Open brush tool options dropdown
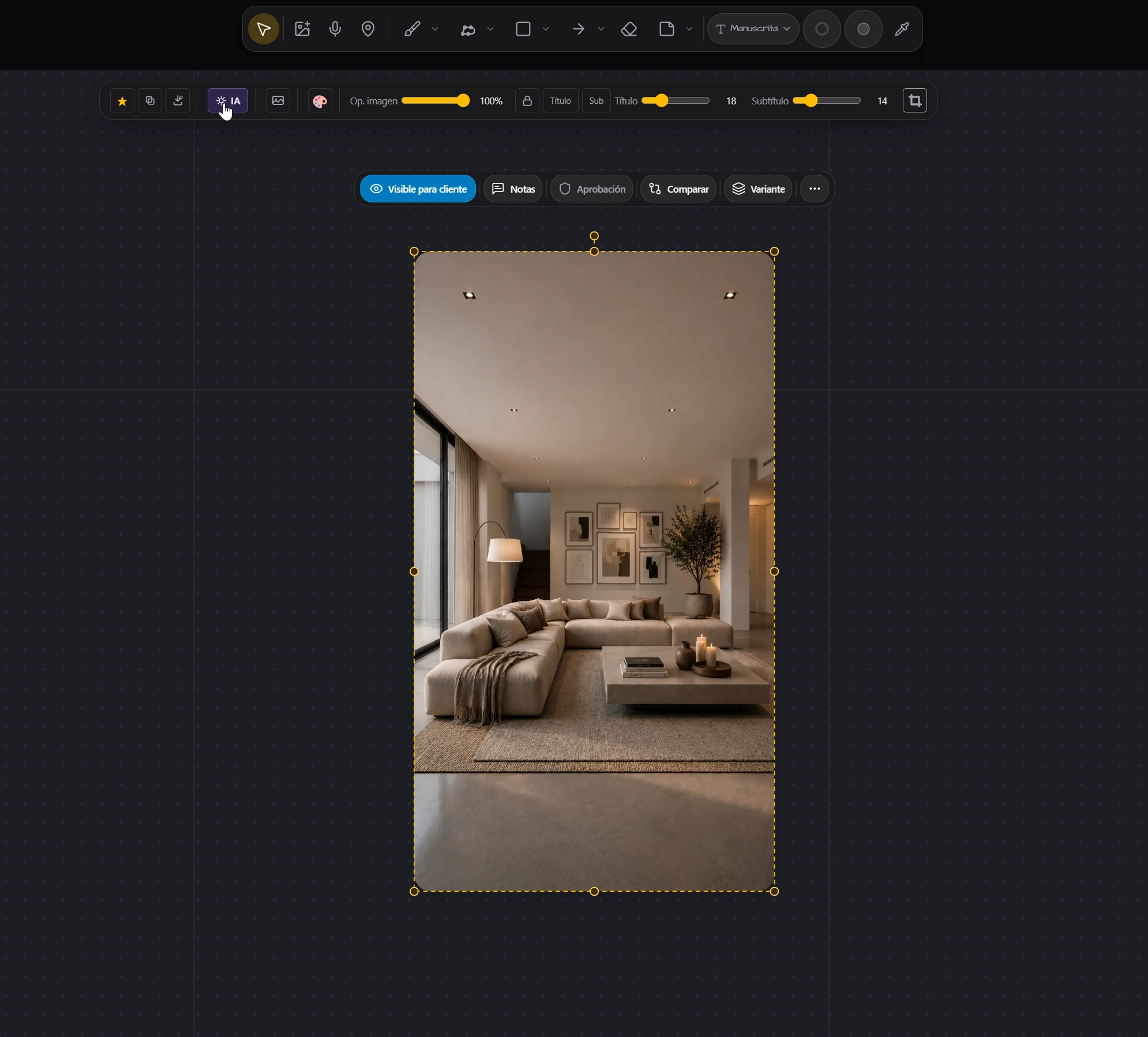Viewport: 1148px width, 1037px height. pyautogui.click(x=435, y=29)
